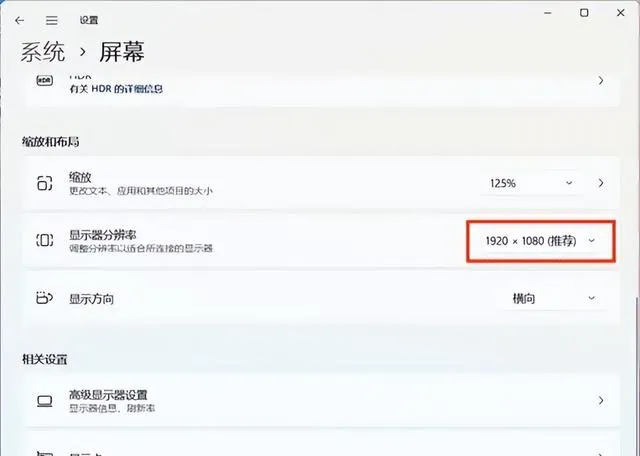The image size is (640, 456).
Task: Open the HDR details chevron
Action: tap(601, 81)
